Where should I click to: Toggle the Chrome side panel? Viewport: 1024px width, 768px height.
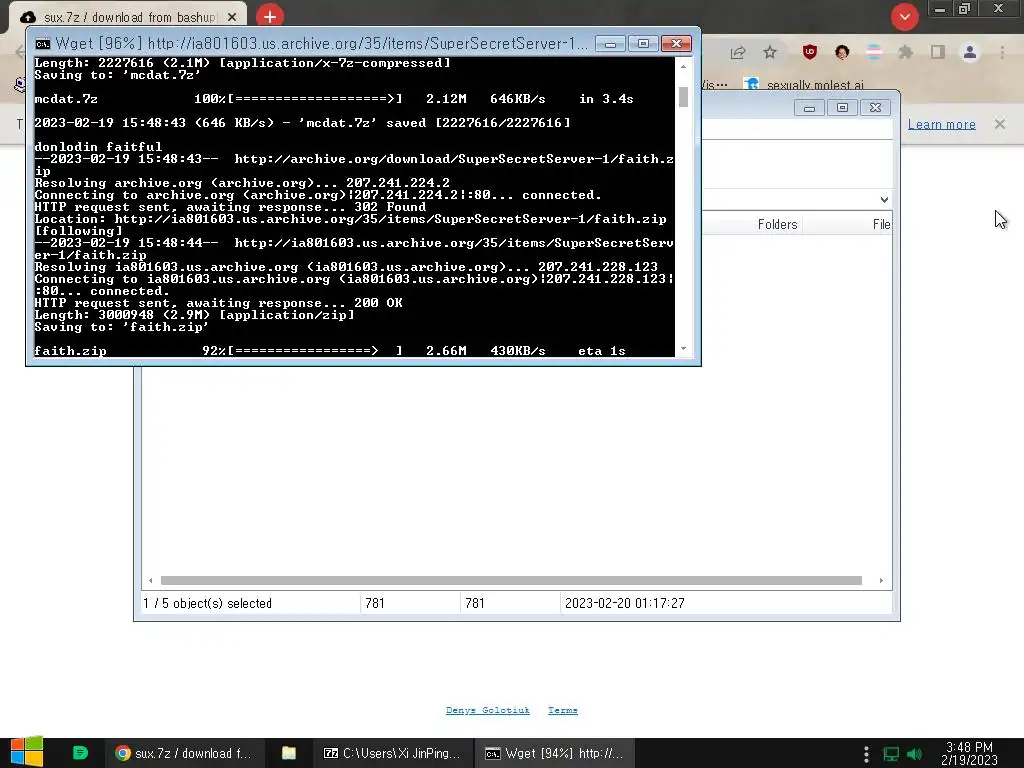[x=938, y=52]
